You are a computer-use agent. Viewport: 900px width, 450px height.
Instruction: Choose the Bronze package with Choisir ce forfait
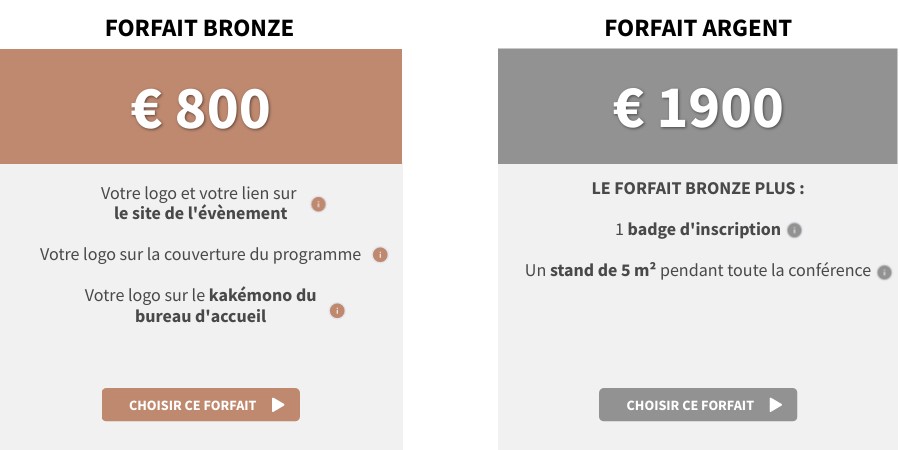tap(201, 405)
